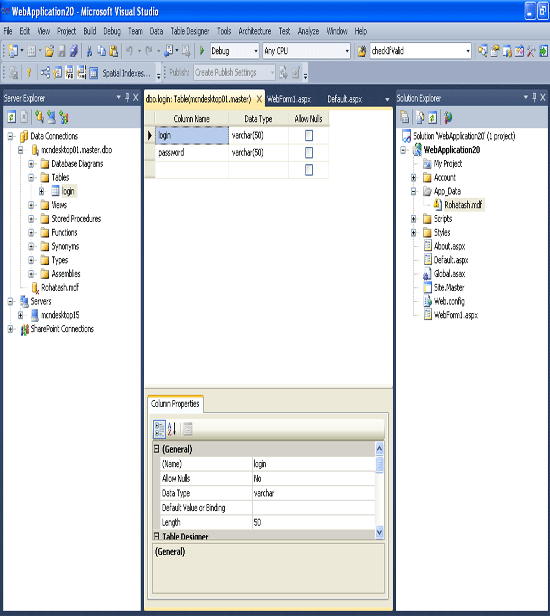Click the Spatial Indexes... button

click(126, 73)
